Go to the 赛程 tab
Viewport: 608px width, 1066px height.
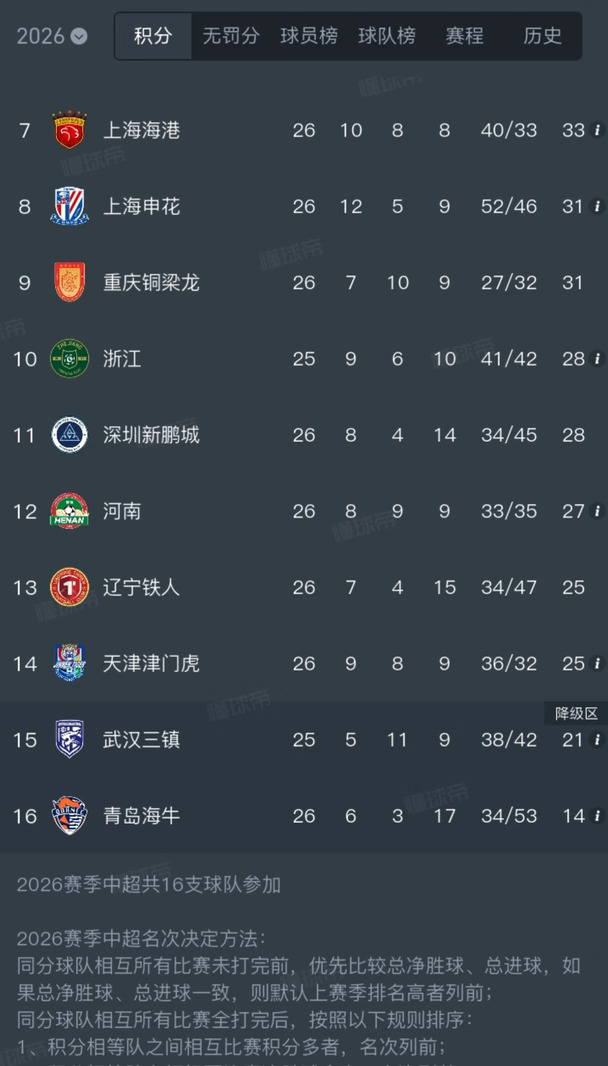pyautogui.click(x=465, y=36)
